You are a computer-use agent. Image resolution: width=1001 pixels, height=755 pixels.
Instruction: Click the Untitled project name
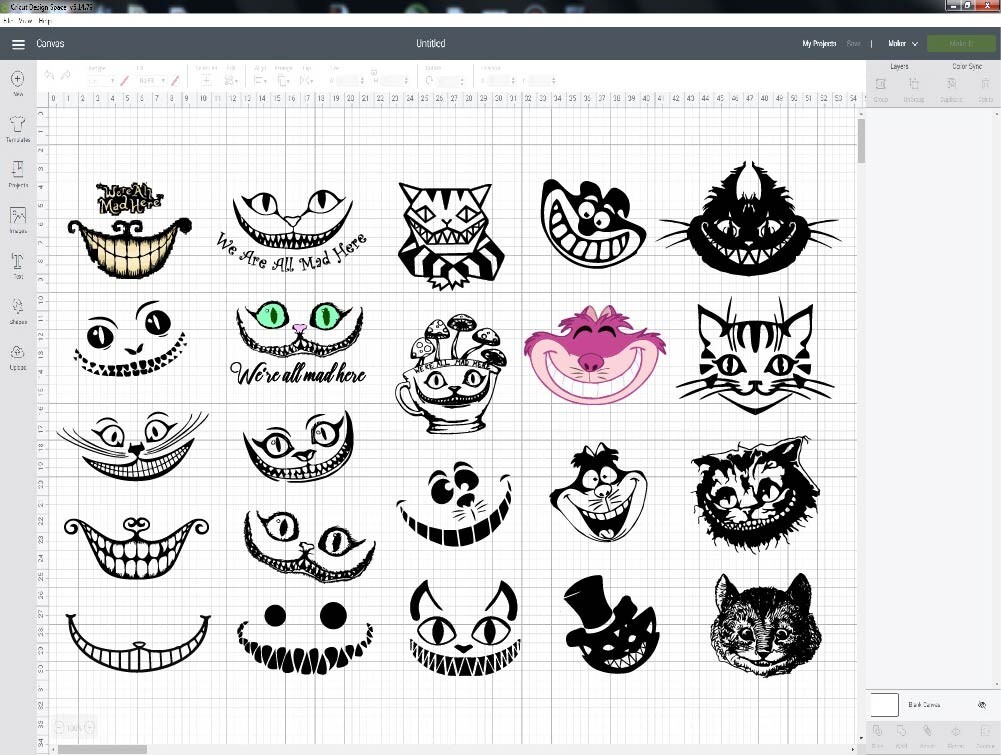(x=431, y=43)
